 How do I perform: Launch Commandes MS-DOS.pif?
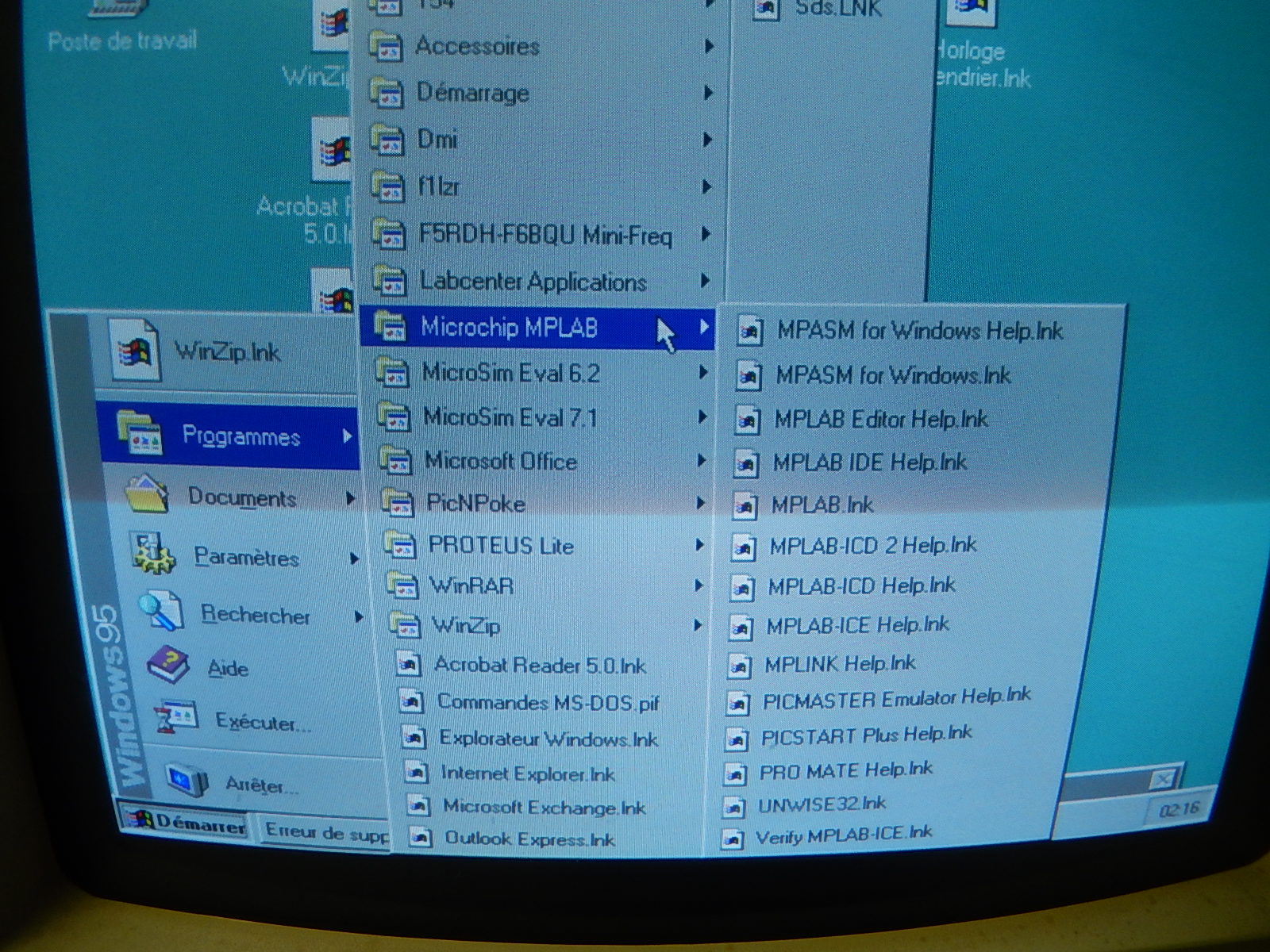[x=548, y=702]
